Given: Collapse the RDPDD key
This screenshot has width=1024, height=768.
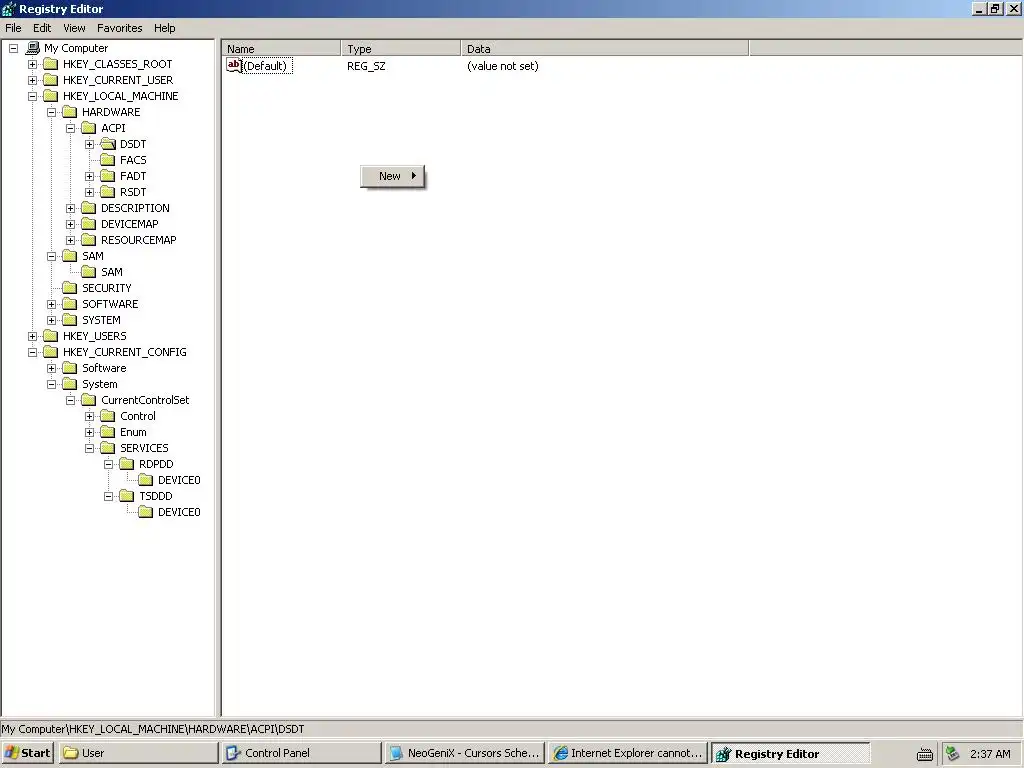Looking at the screenshot, I should pos(108,464).
